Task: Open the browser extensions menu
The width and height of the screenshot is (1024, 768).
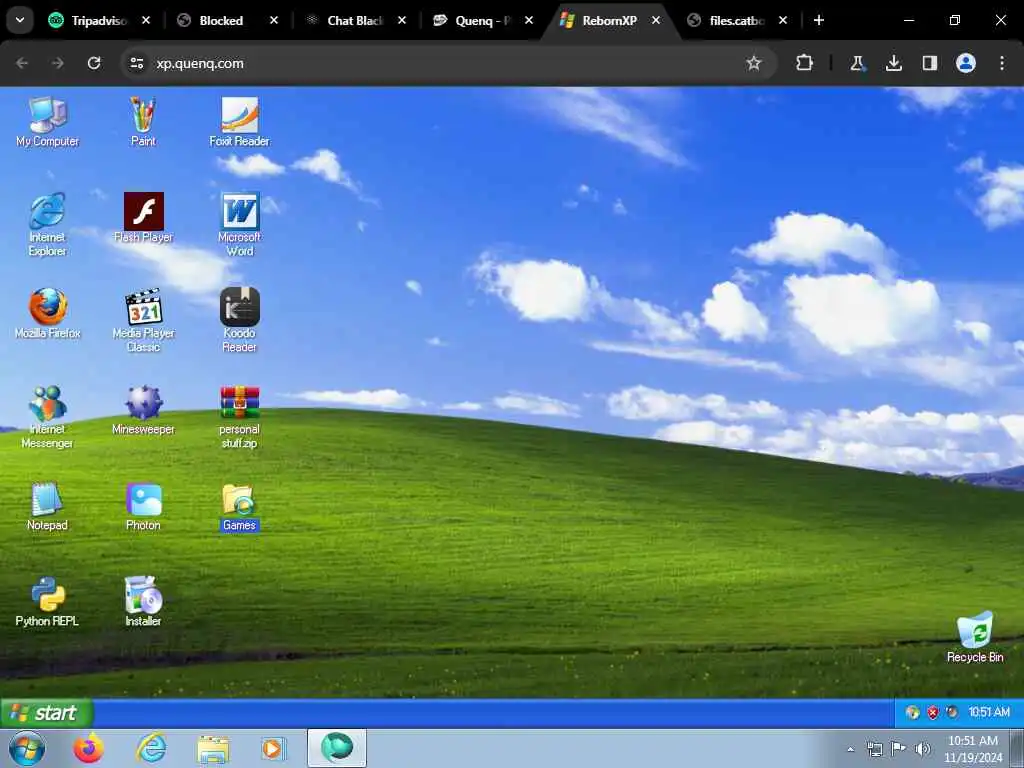Action: click(x=804, y=63)
